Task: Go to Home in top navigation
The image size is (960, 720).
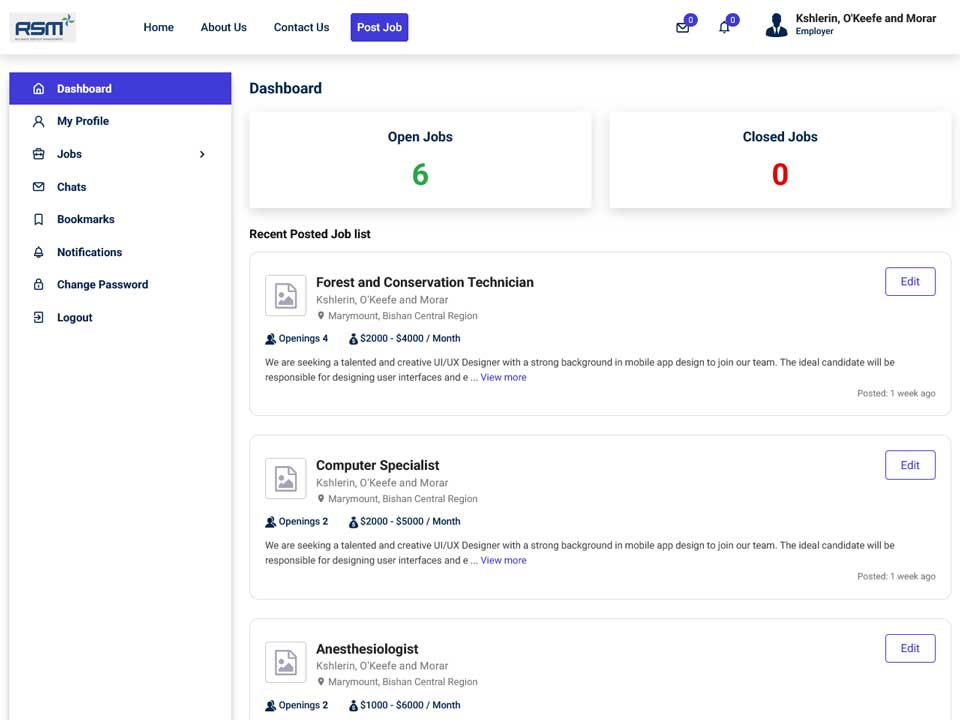Action: point(159,28)
